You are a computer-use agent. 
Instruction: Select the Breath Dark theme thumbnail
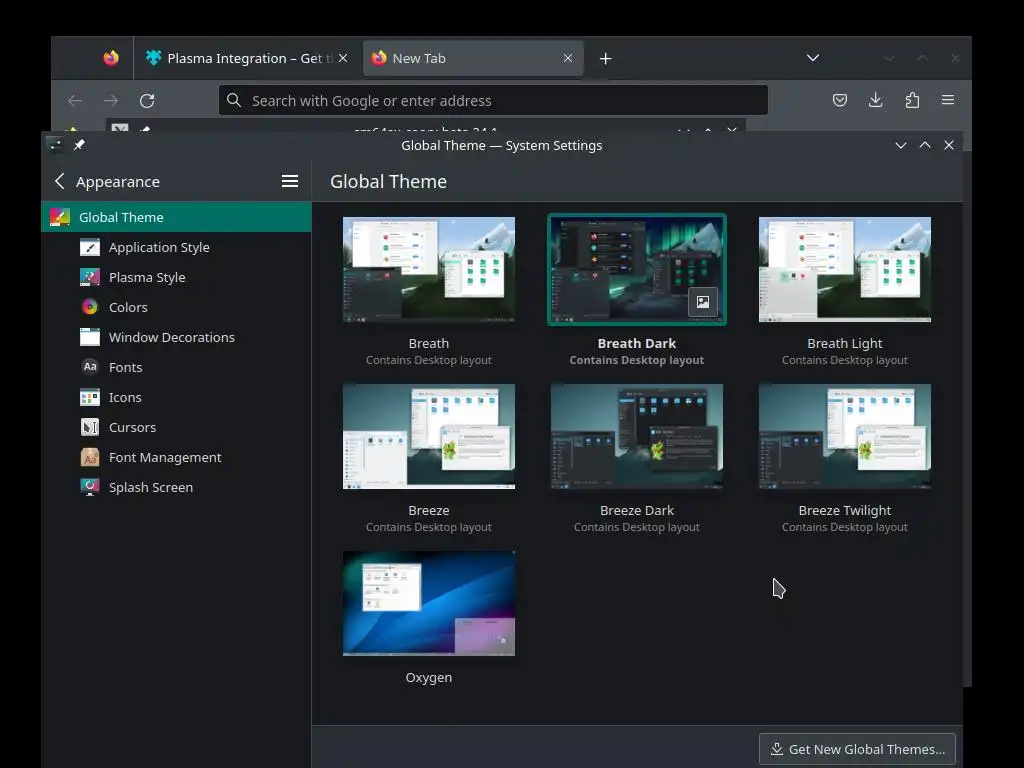pos(637,270)
